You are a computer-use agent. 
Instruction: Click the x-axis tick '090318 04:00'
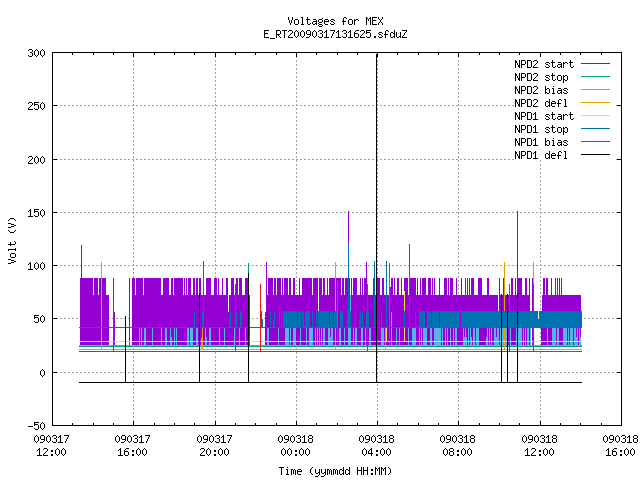(x=376, y=446)
